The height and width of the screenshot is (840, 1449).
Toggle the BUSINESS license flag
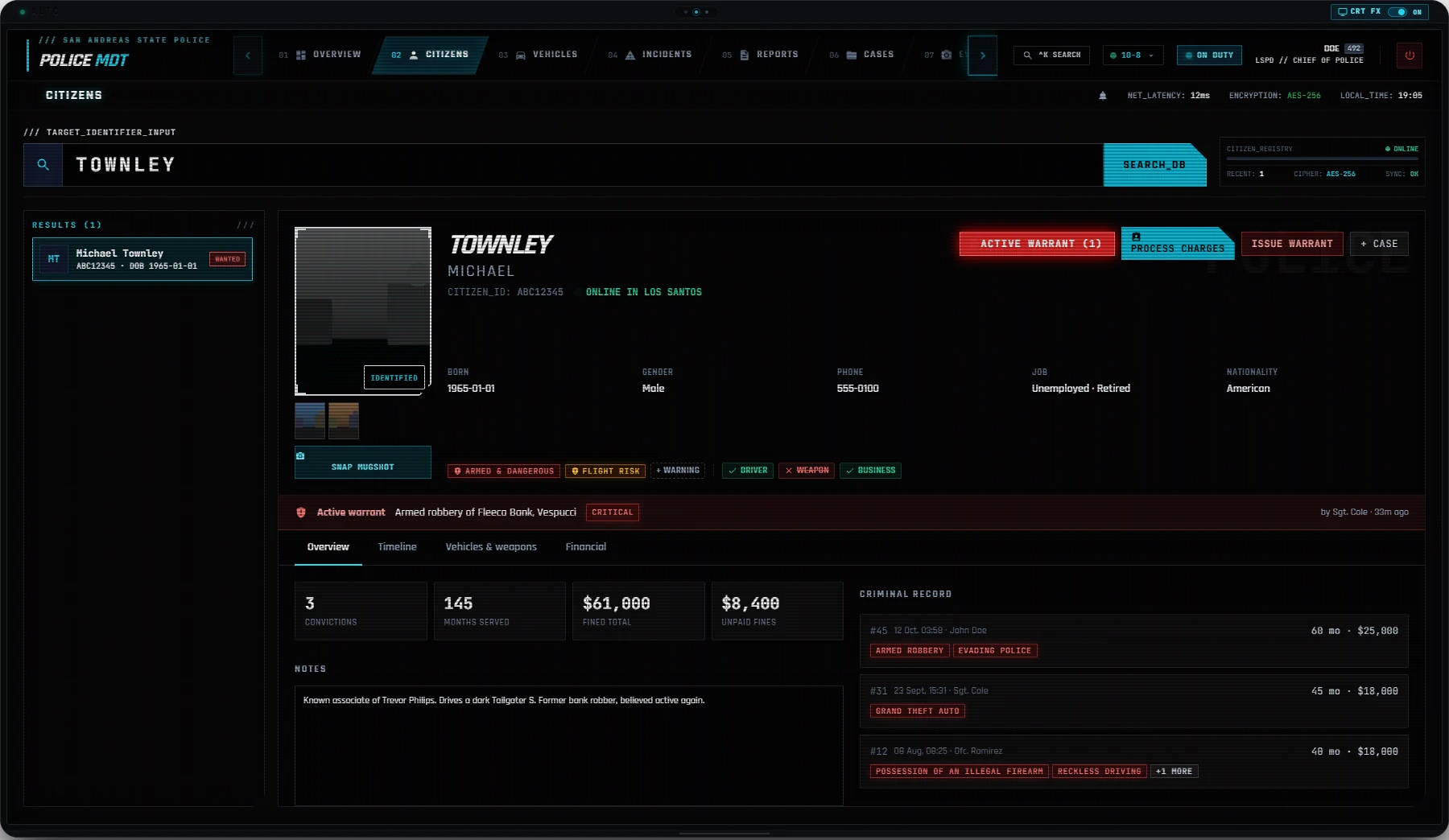[870, 471]
